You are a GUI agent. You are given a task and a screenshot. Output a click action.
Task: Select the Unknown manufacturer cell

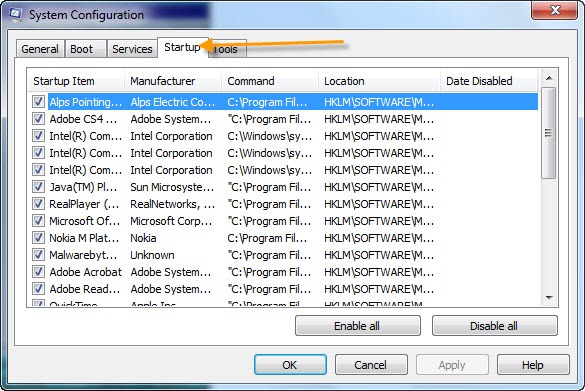(x=152, y=255)
